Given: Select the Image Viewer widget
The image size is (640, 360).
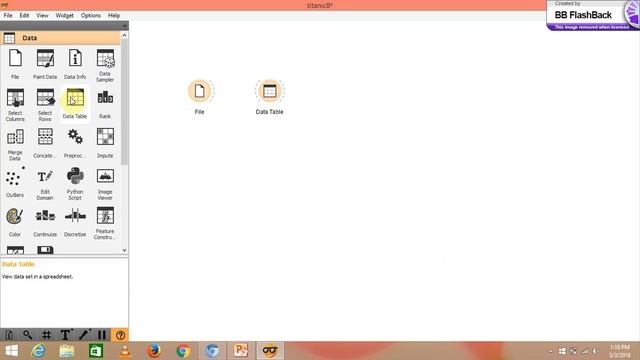Looking at the screenshot, I should (105, 183).
